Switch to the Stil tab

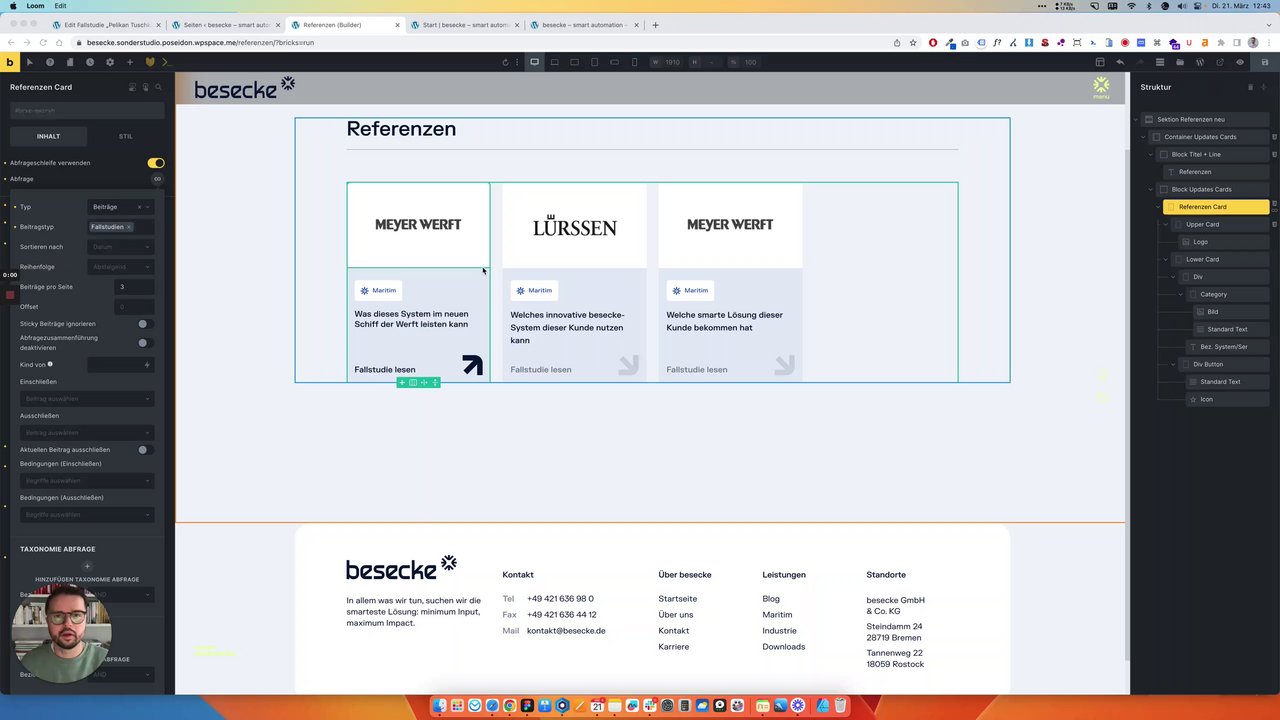tap(126, 136)
